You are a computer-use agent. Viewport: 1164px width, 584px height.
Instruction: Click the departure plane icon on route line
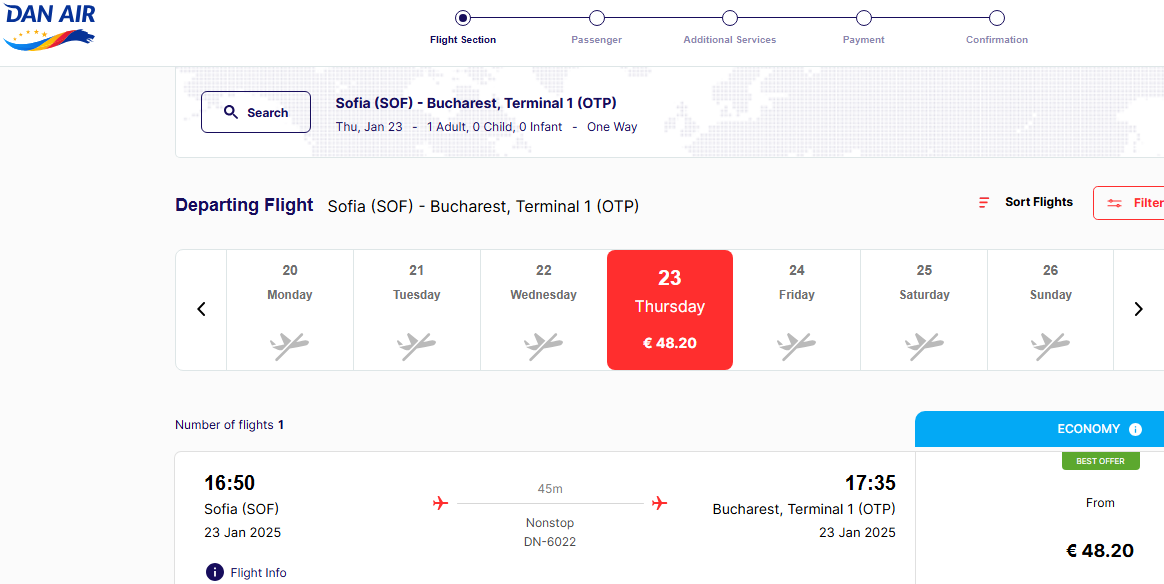(441, 503)
